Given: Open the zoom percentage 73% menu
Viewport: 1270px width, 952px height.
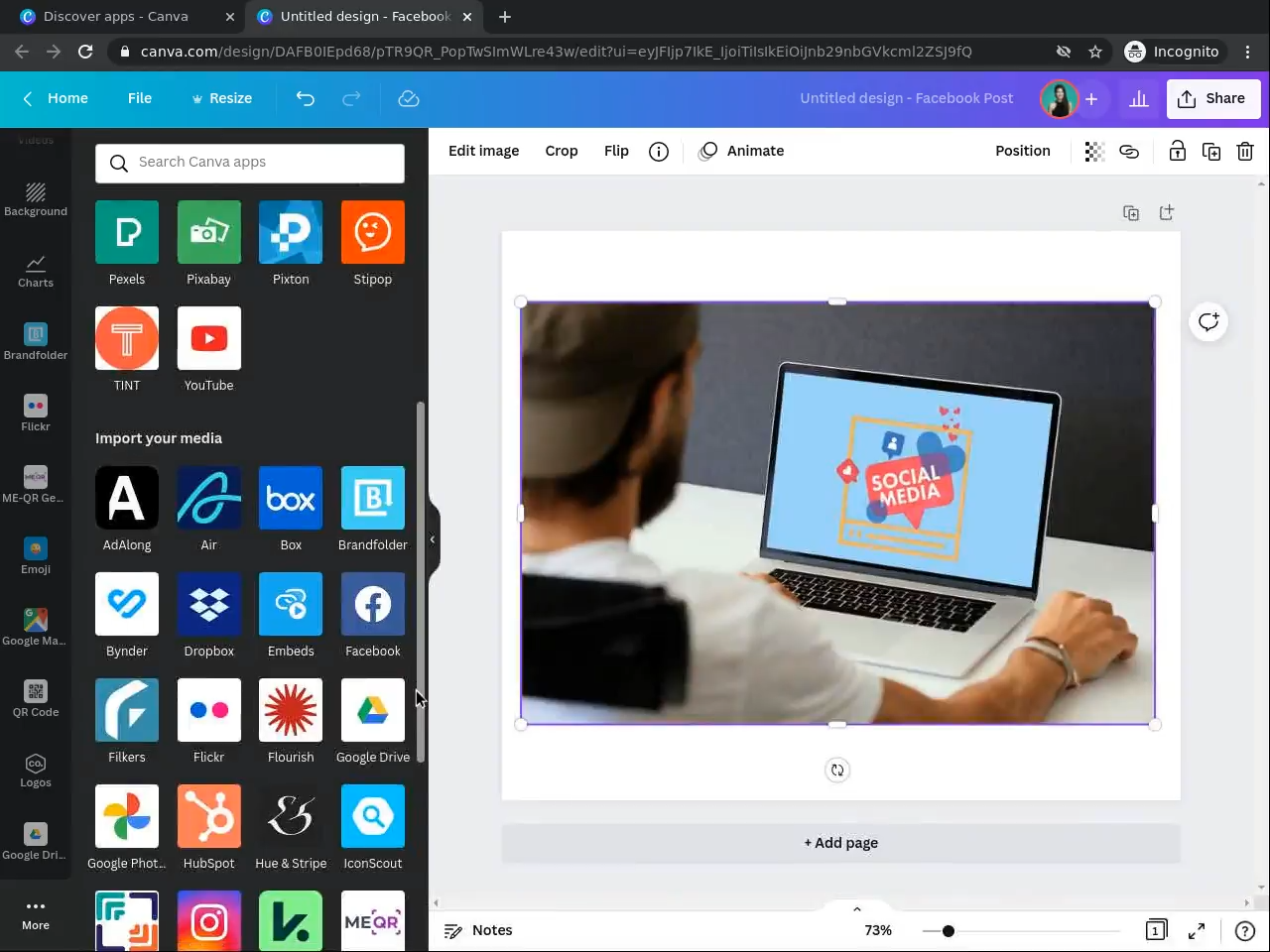Looking at the screenshot, I should (x=878, y=930).
